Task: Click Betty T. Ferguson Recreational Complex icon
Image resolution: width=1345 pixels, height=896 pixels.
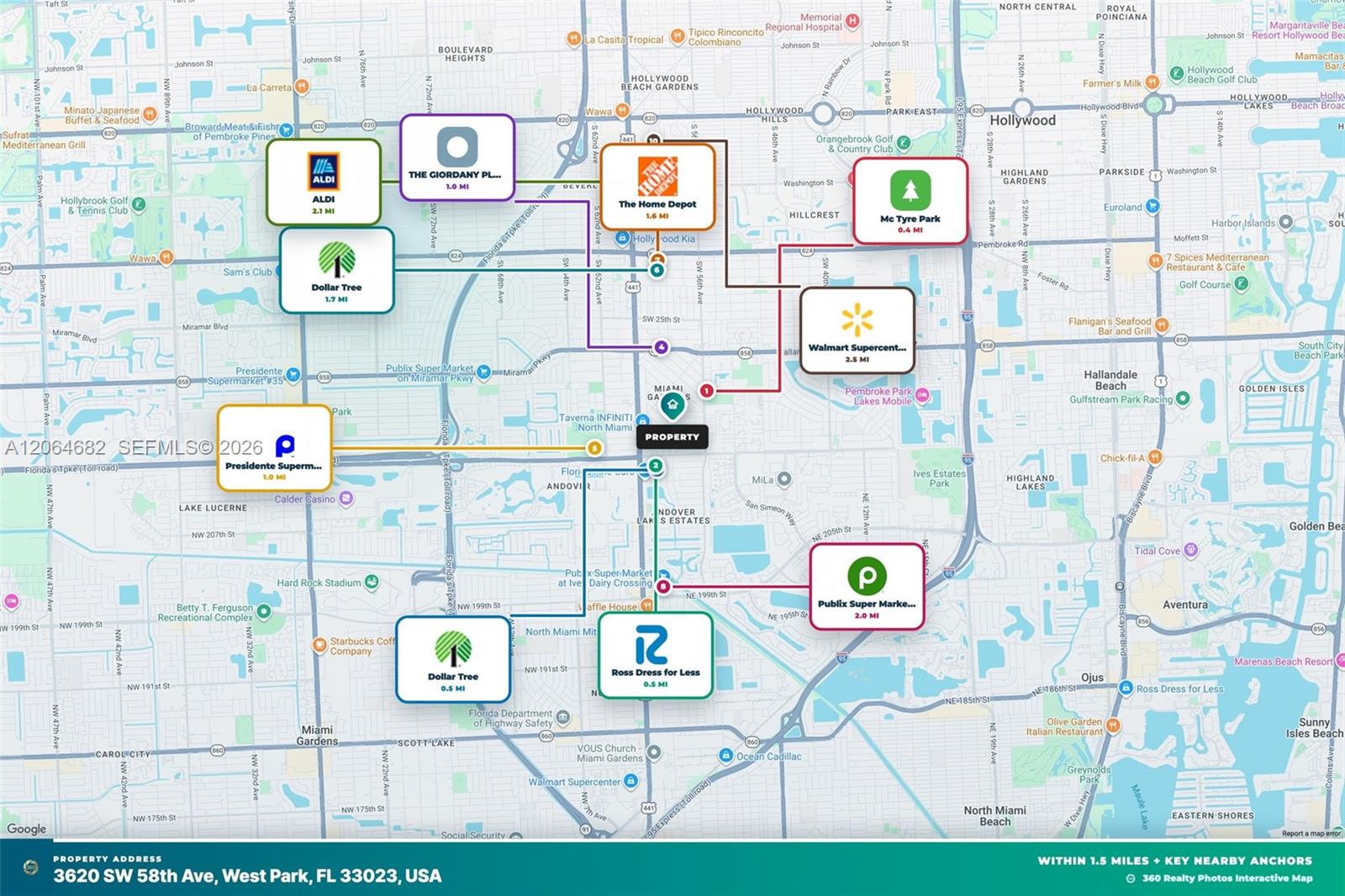Action: [264, 612]
